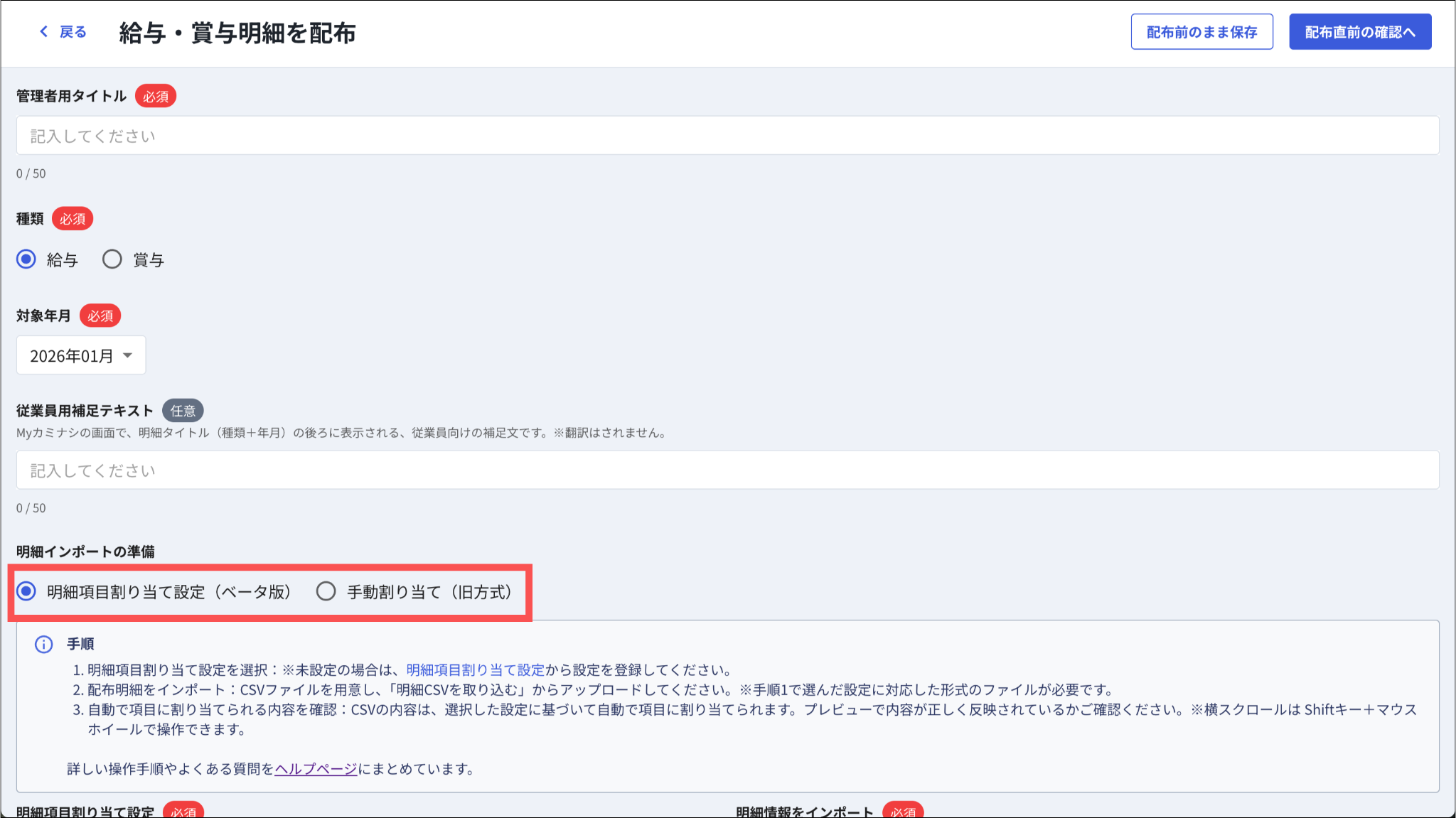Click the 戻る back link text
This screenshot has width=1456, height=818.
(x=73, y=32)
